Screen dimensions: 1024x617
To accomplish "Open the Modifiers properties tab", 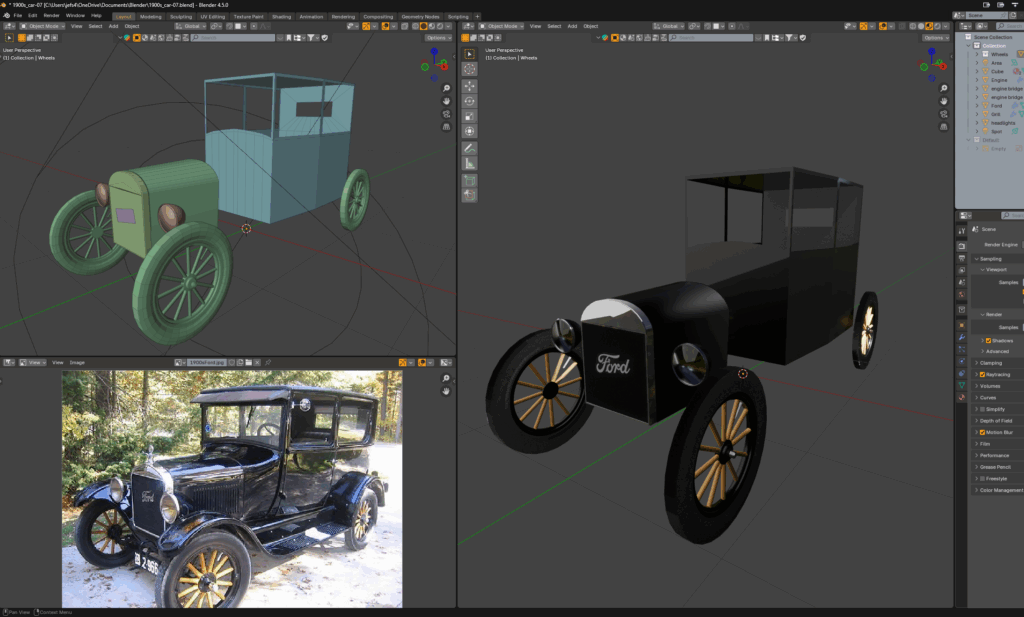I will click(961, 338).
